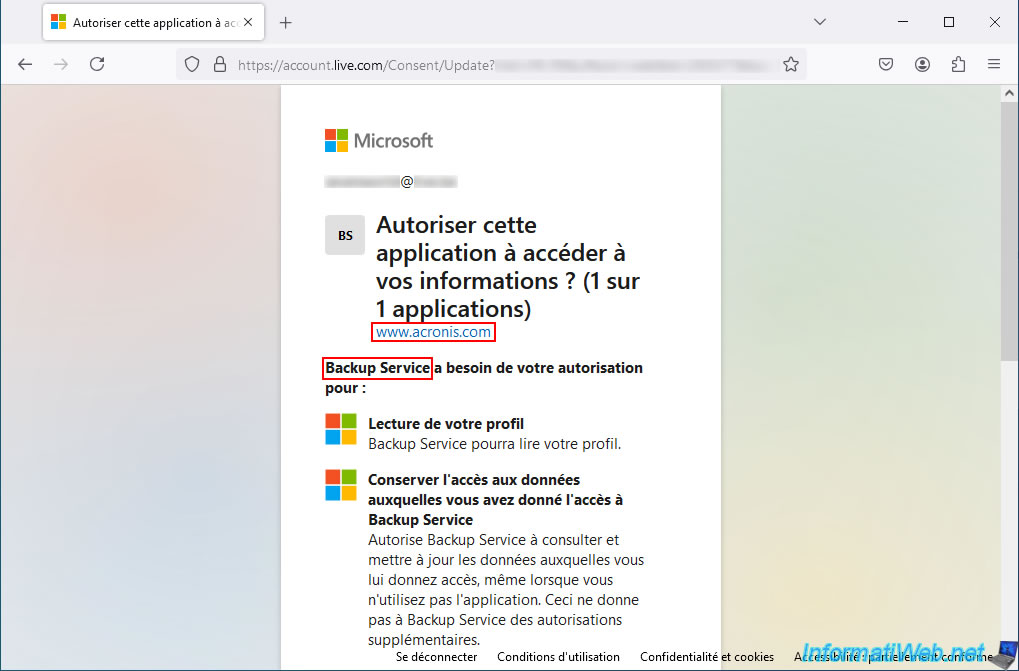Bookmark this page with the star icon

(x=790, y=64)
